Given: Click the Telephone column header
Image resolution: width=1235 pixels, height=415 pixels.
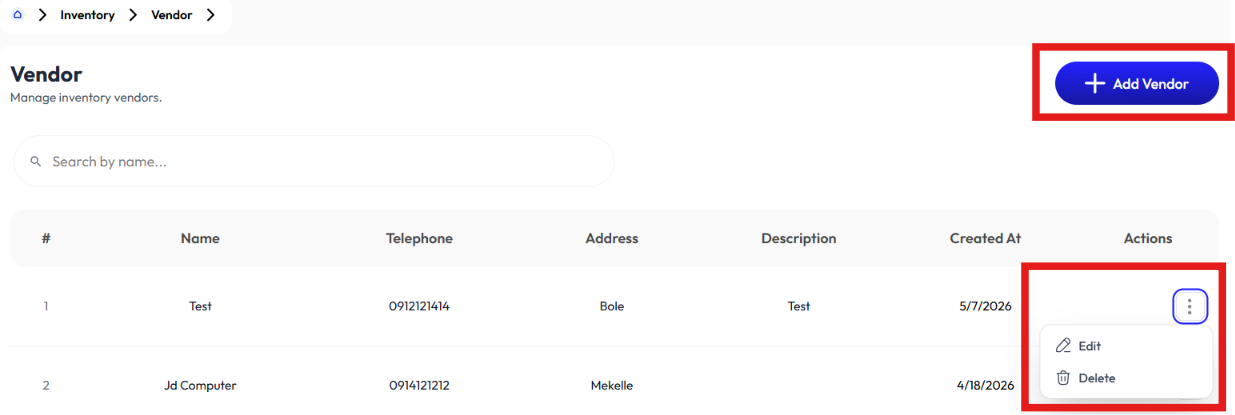Looking at the screenshot, I should [419, 238].
